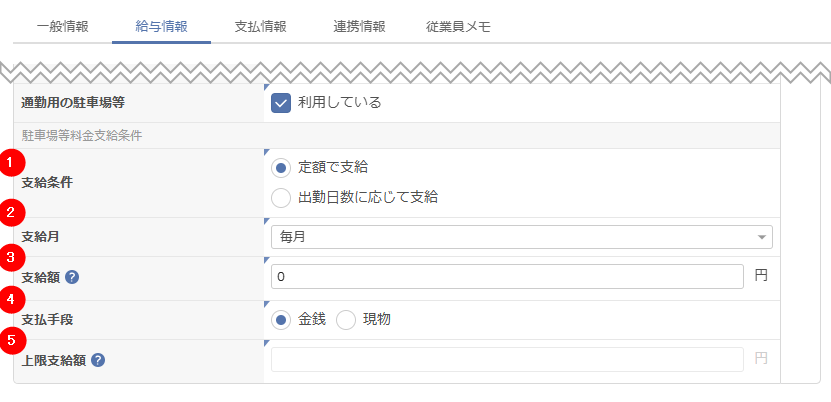The height and width of the screenshot is (402, 831).
Task: Click red number 2 marker
Action: coord(11,211)
